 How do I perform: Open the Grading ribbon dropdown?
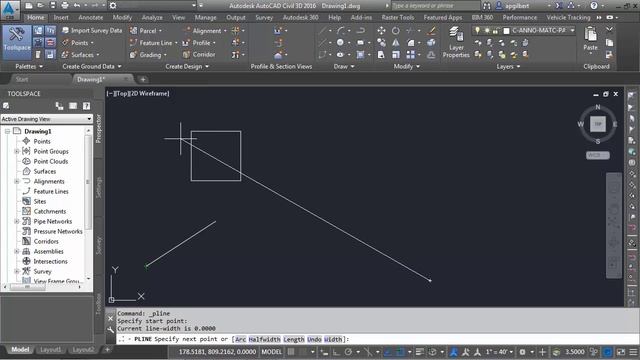pyautogui.click(x=148, y=55)
